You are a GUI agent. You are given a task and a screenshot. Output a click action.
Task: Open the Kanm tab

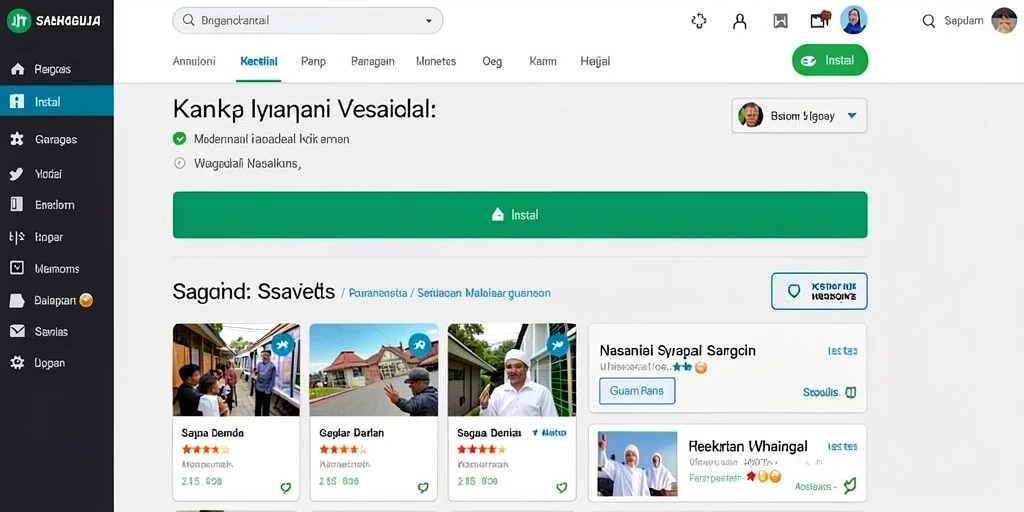[x=543, y=61]
